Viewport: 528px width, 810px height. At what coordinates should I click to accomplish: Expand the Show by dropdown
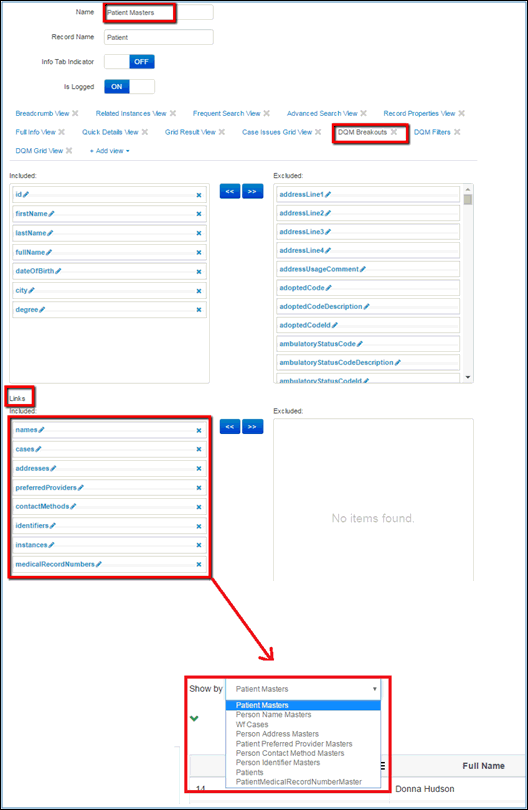(x=303, y=689)
